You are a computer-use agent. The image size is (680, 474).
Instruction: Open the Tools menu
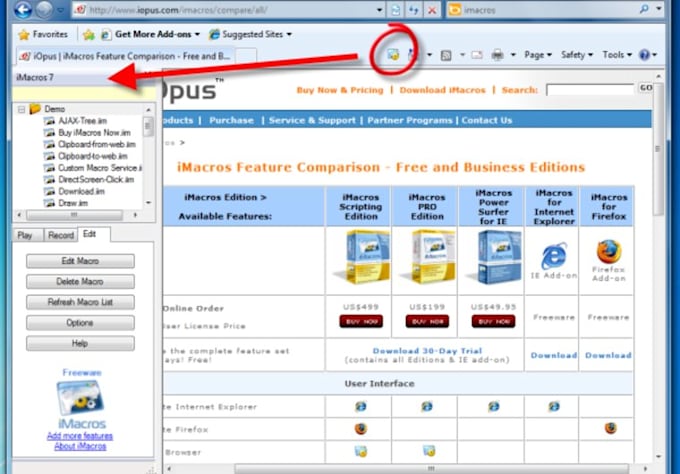pos(617,55)
